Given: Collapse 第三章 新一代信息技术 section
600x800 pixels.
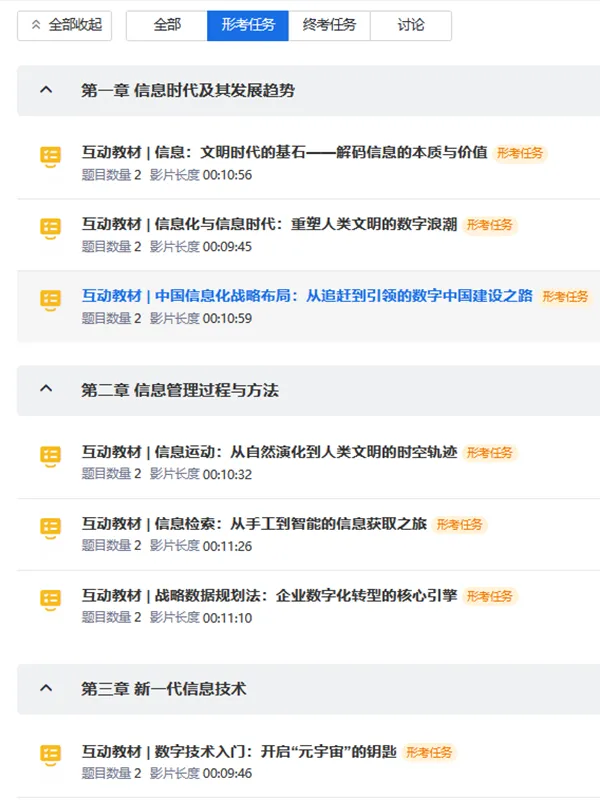Looking at the screenshot, I should (45, 689).
